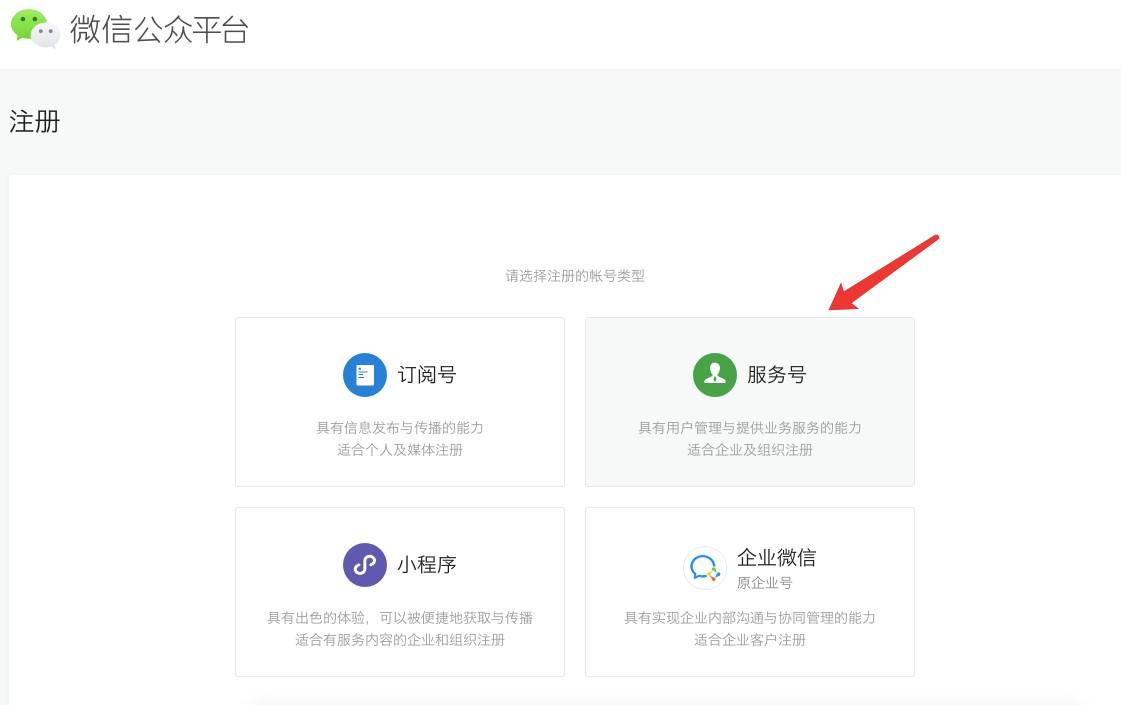The image size is (1121, 705).
Task: Open the 微信公众平台 title link
Action: 159,29
